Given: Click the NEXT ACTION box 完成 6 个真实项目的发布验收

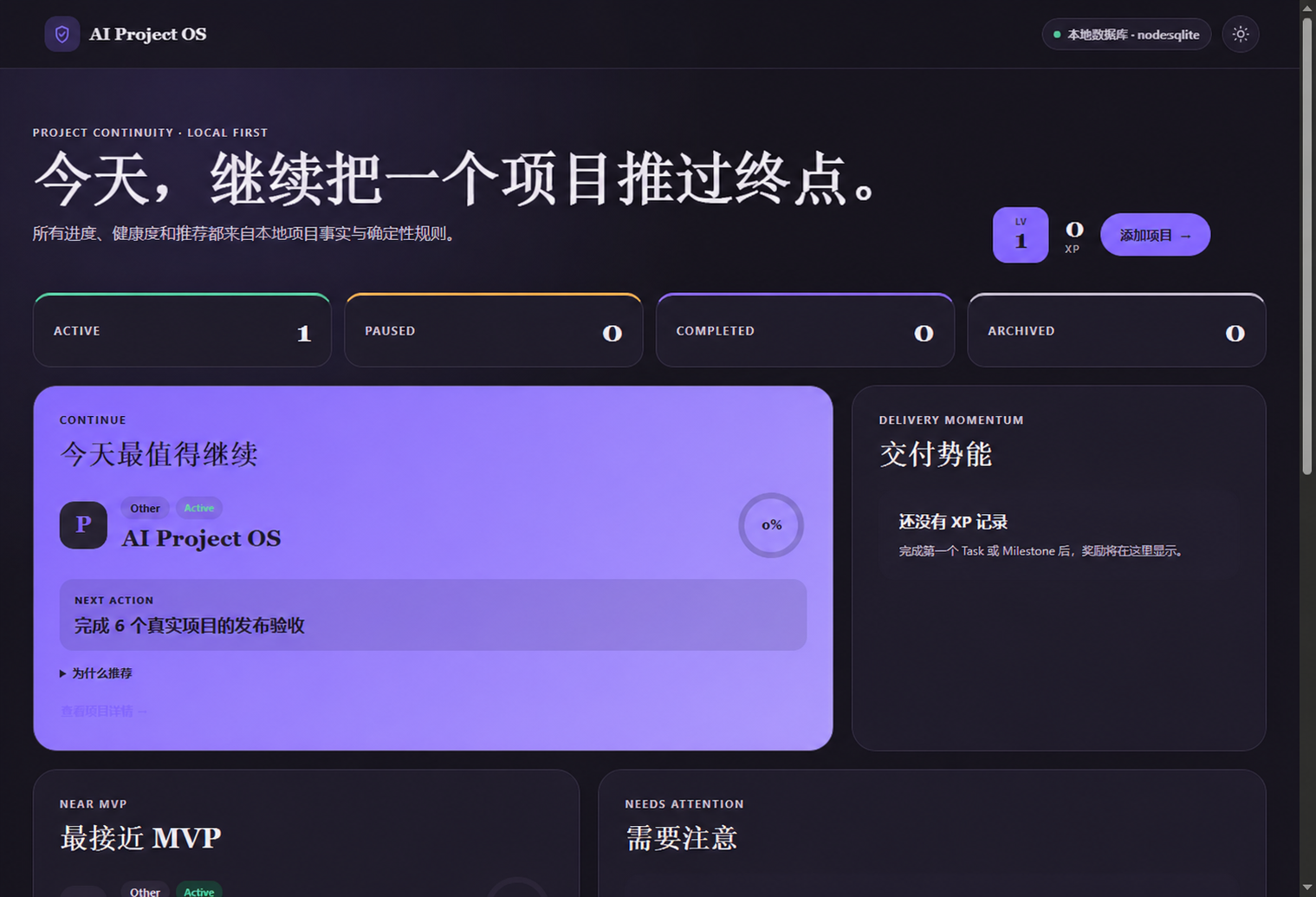Looking at the screenshot, I should click(x=433, y=614).
